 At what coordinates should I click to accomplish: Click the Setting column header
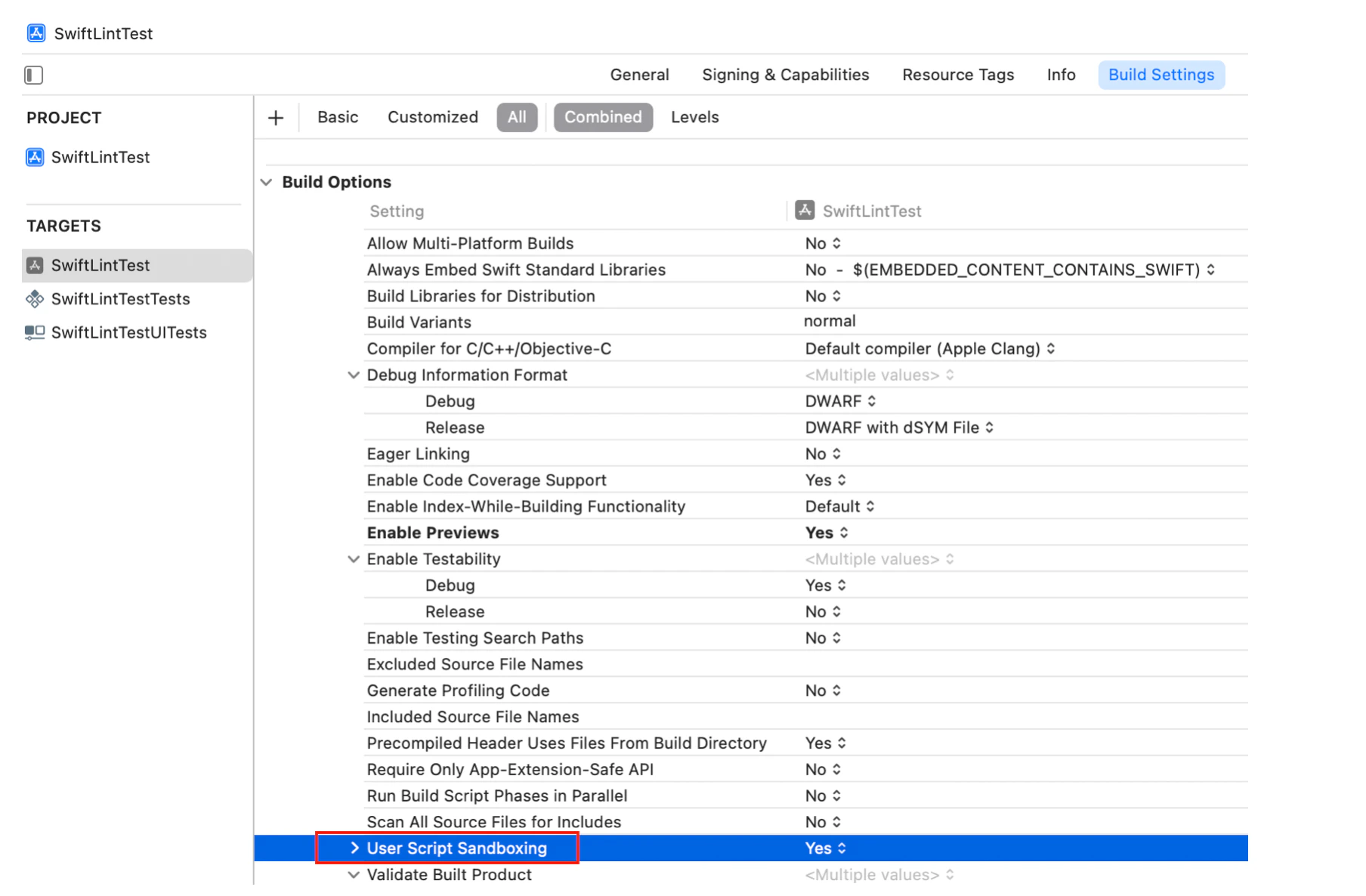pyautogui.click(x=397, y=212)
